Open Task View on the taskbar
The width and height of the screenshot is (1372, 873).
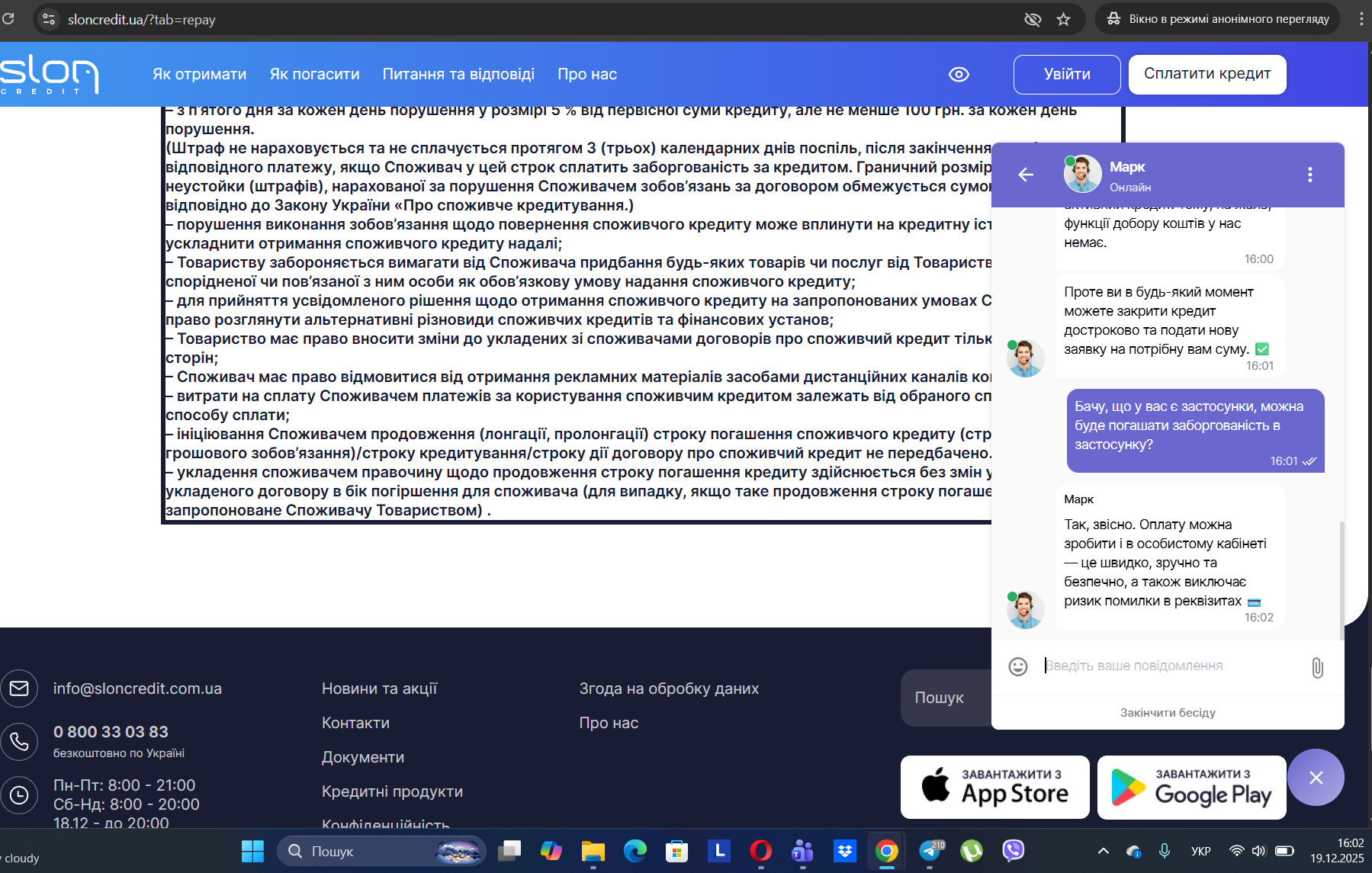tap(509, 851)
